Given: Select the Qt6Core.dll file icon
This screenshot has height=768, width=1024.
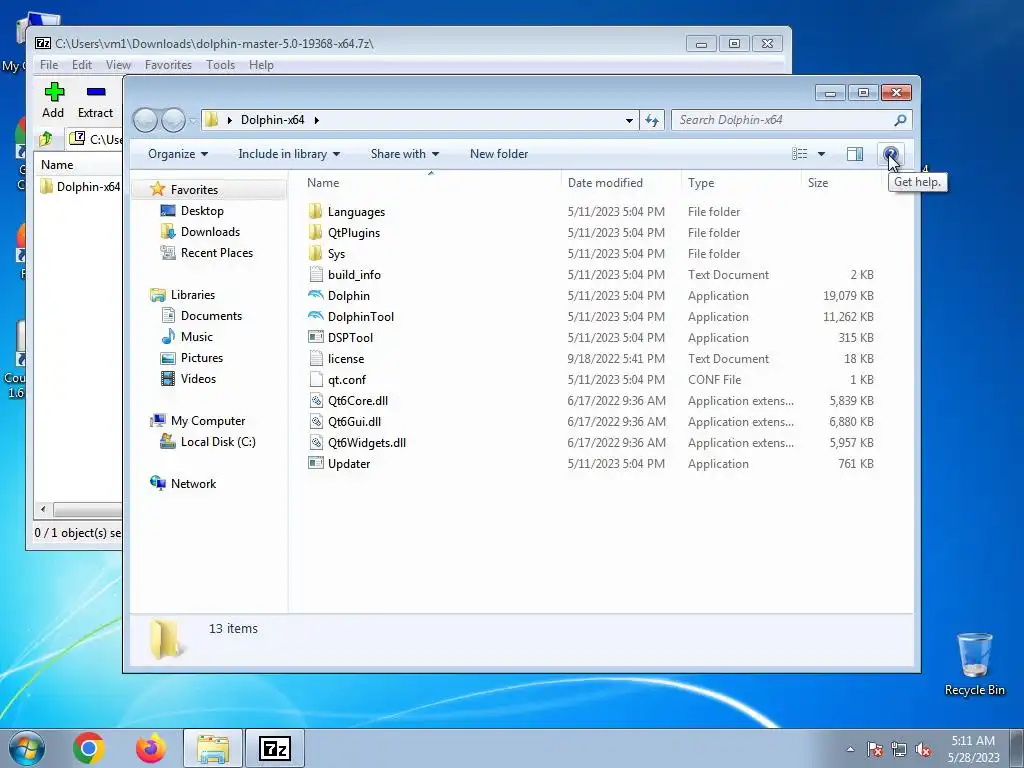Looking at the screenshot, I should coord(316,400).
